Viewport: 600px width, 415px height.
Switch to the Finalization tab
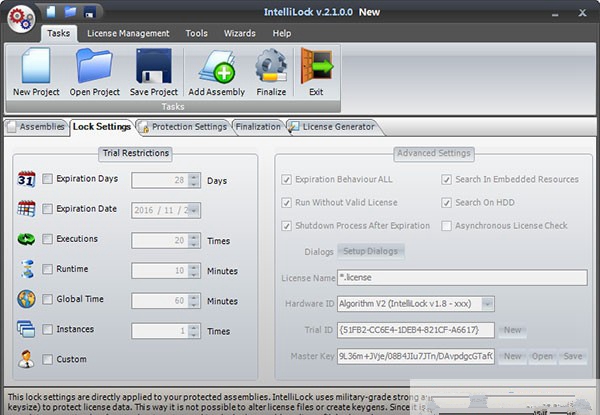coord(258,127)
